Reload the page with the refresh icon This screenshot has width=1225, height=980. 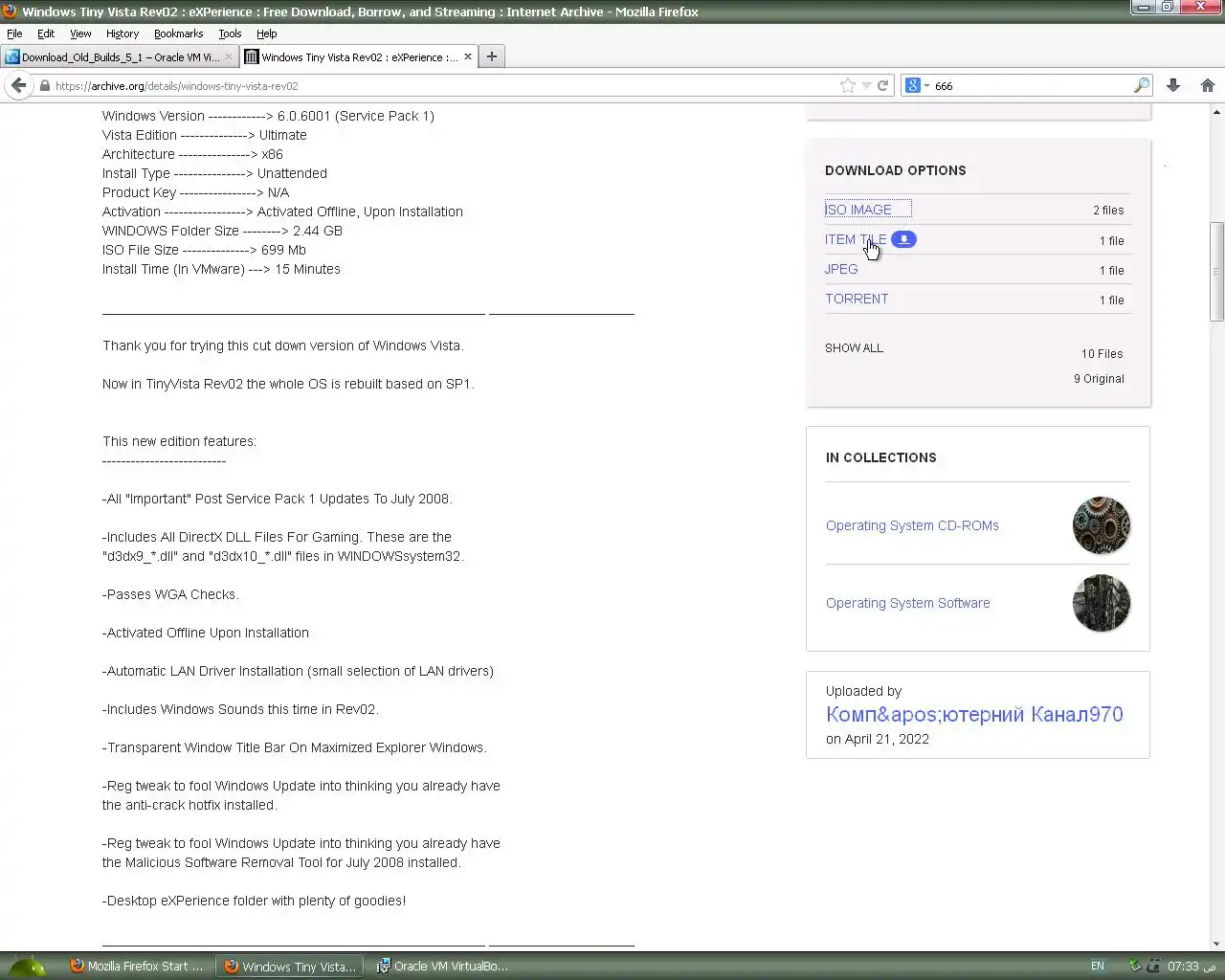point(882,85)
